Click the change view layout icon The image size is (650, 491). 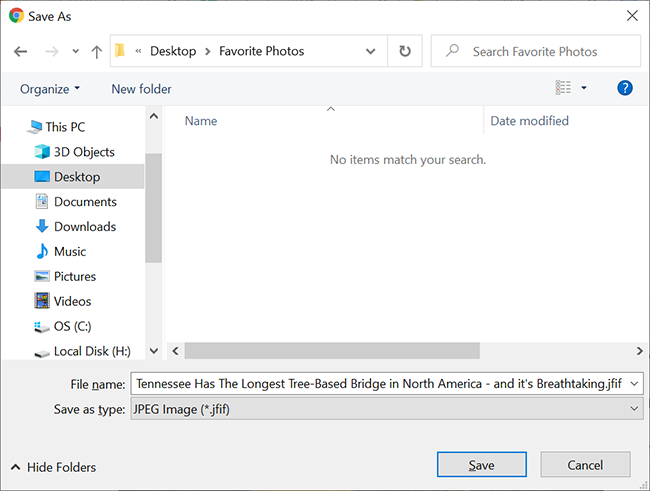pos(564,88)
